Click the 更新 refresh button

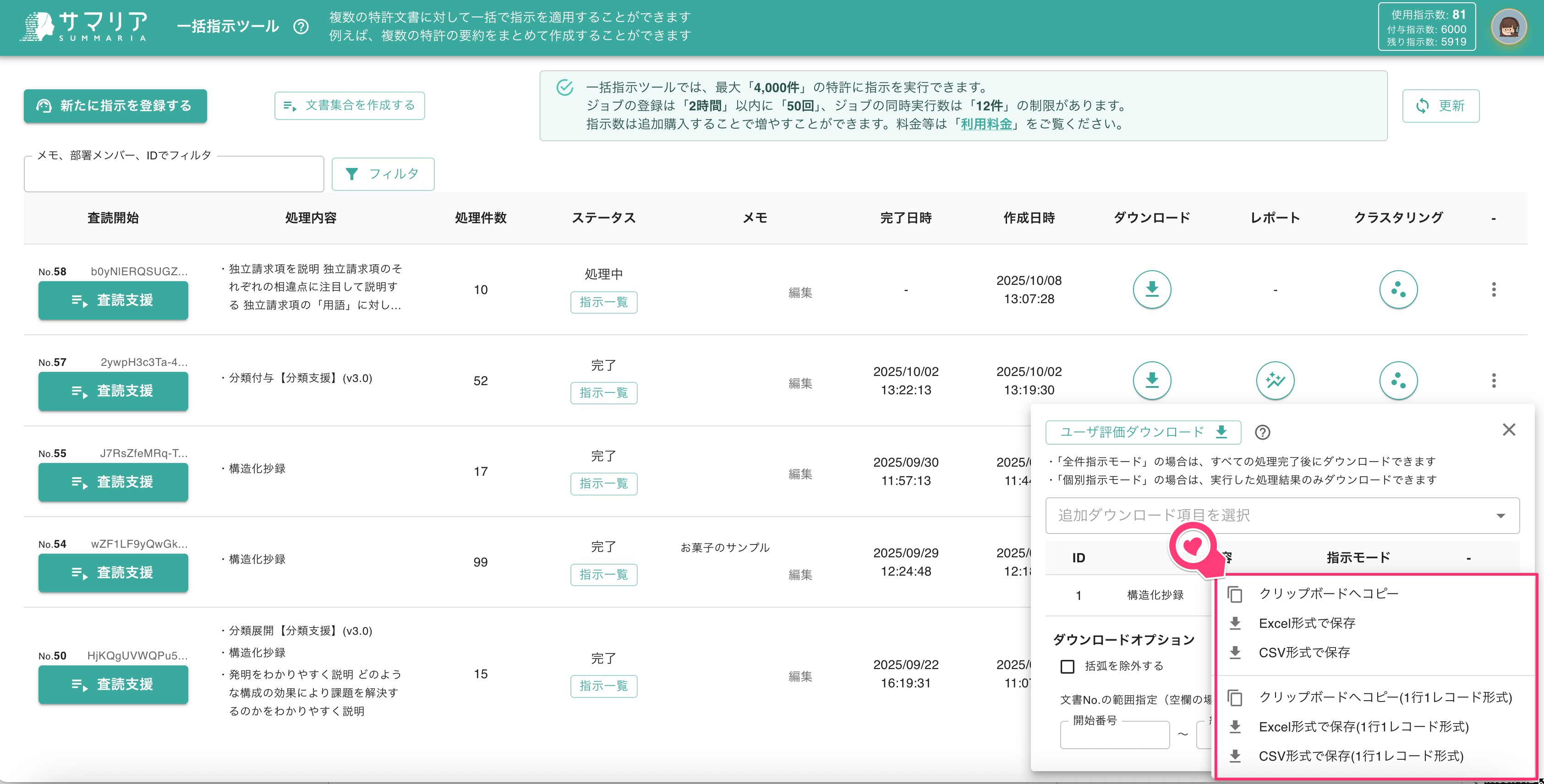(1440, 106)
